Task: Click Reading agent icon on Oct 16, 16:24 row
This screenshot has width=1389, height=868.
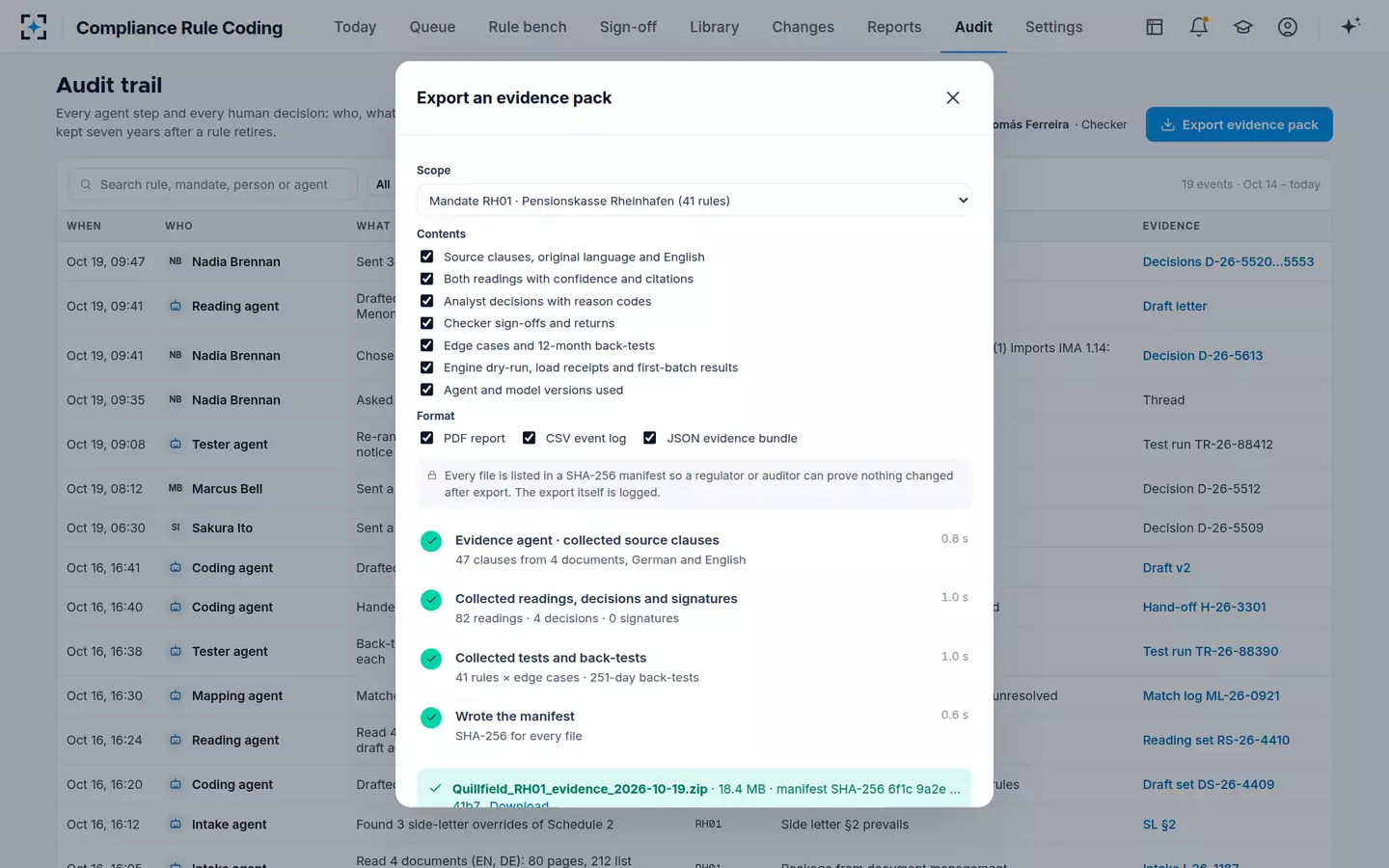Action: pyautogui.click(x=176, y=741)
